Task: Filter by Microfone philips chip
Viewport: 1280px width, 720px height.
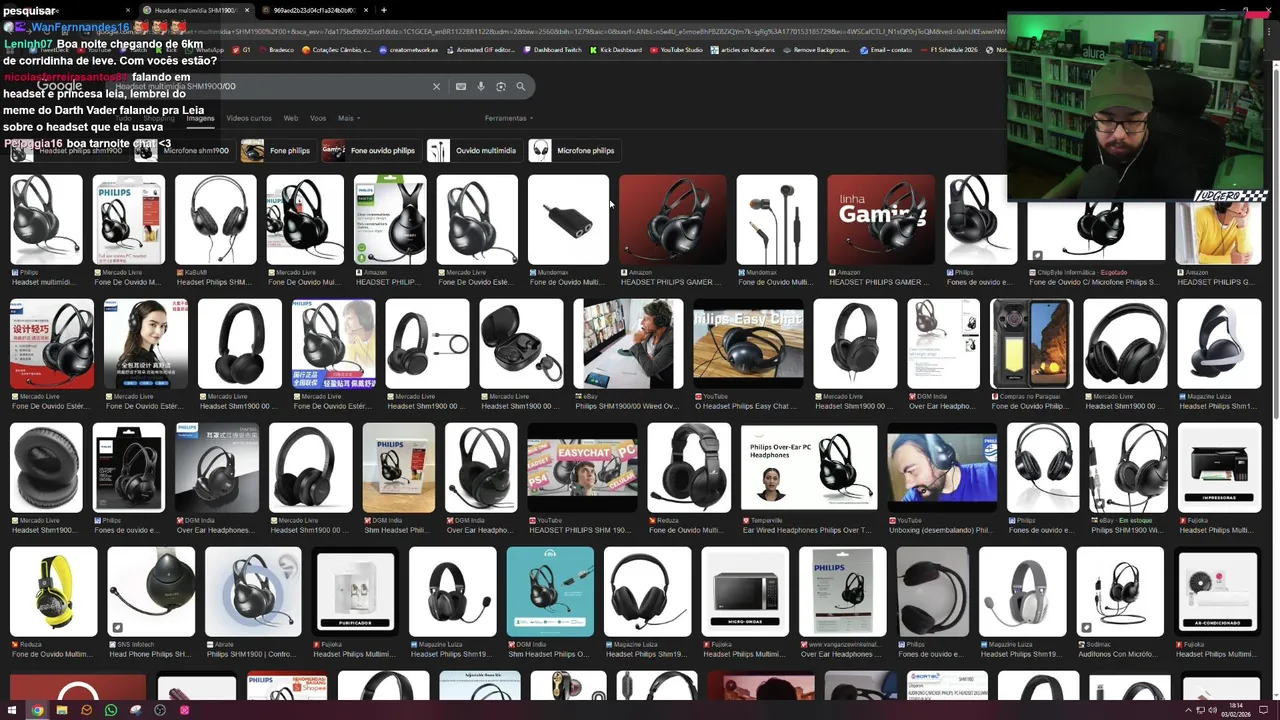Action: coord(574,150)
